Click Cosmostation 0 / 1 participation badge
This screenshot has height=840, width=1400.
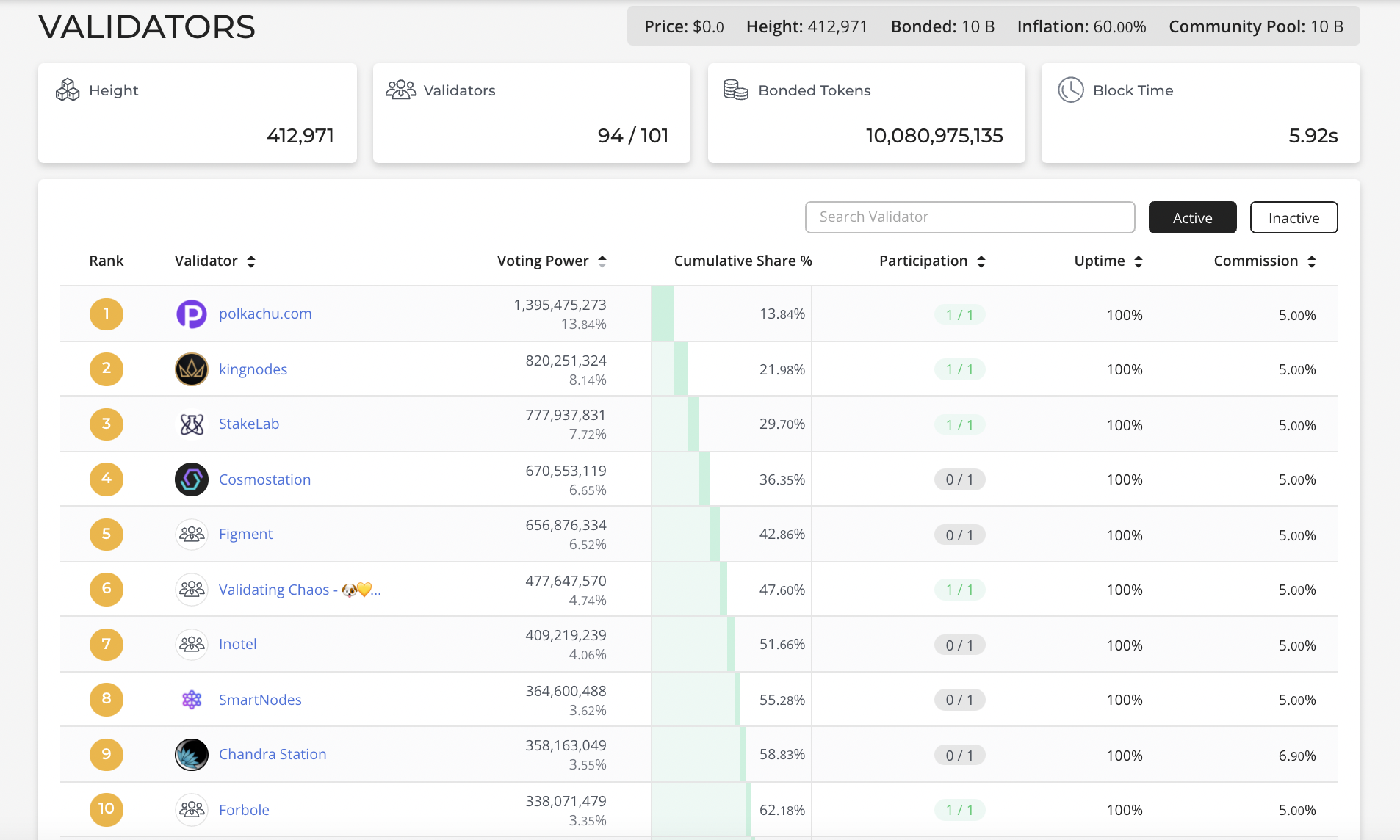click(x=959, y=479)
